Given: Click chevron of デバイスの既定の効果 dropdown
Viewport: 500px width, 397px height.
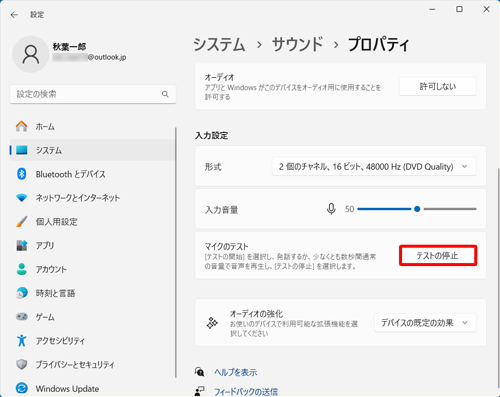Looking at the screenshot, I should click(x=465, y=323).
